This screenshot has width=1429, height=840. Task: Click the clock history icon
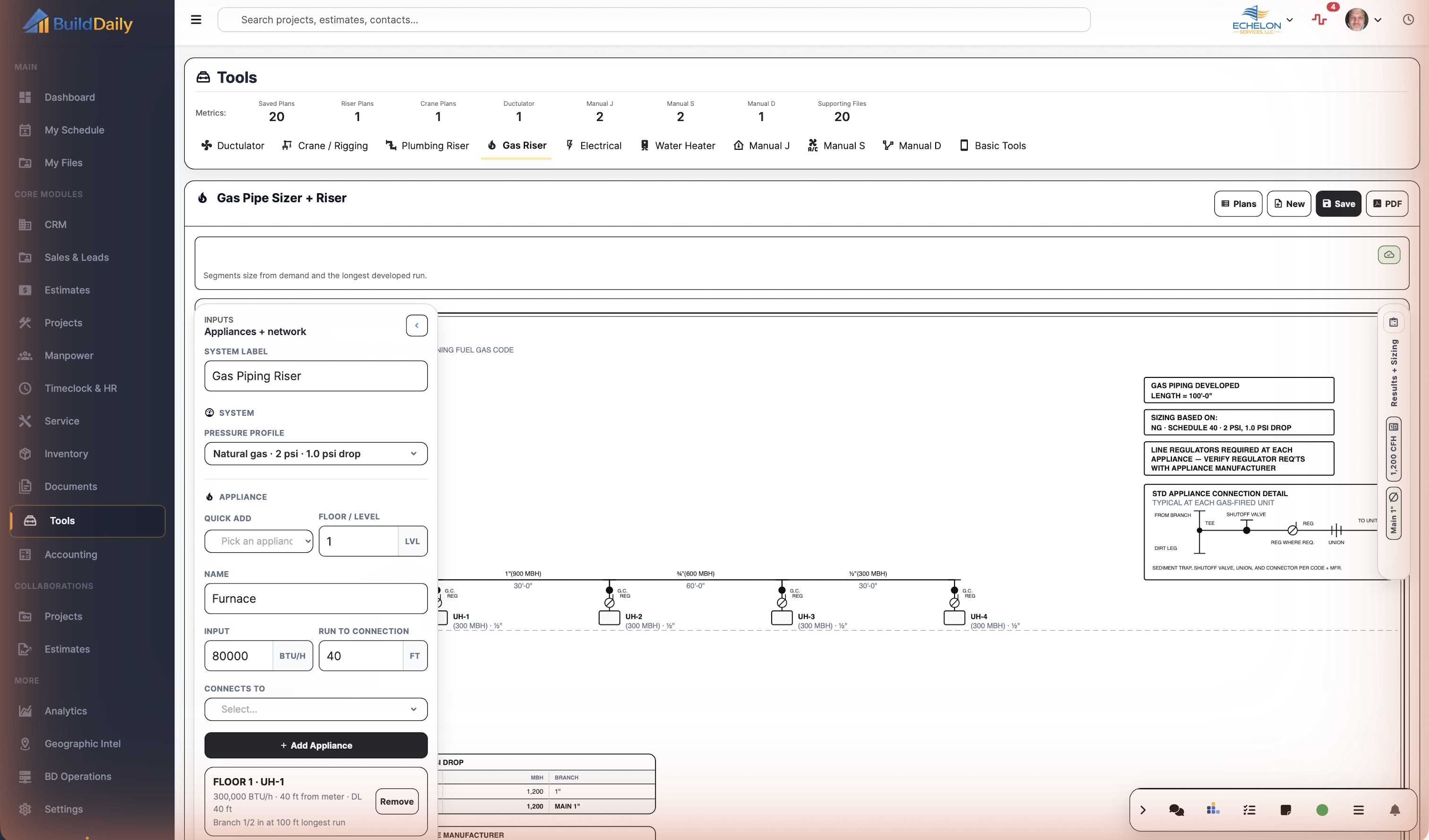pyautogui.click(x=1409, y=20)
